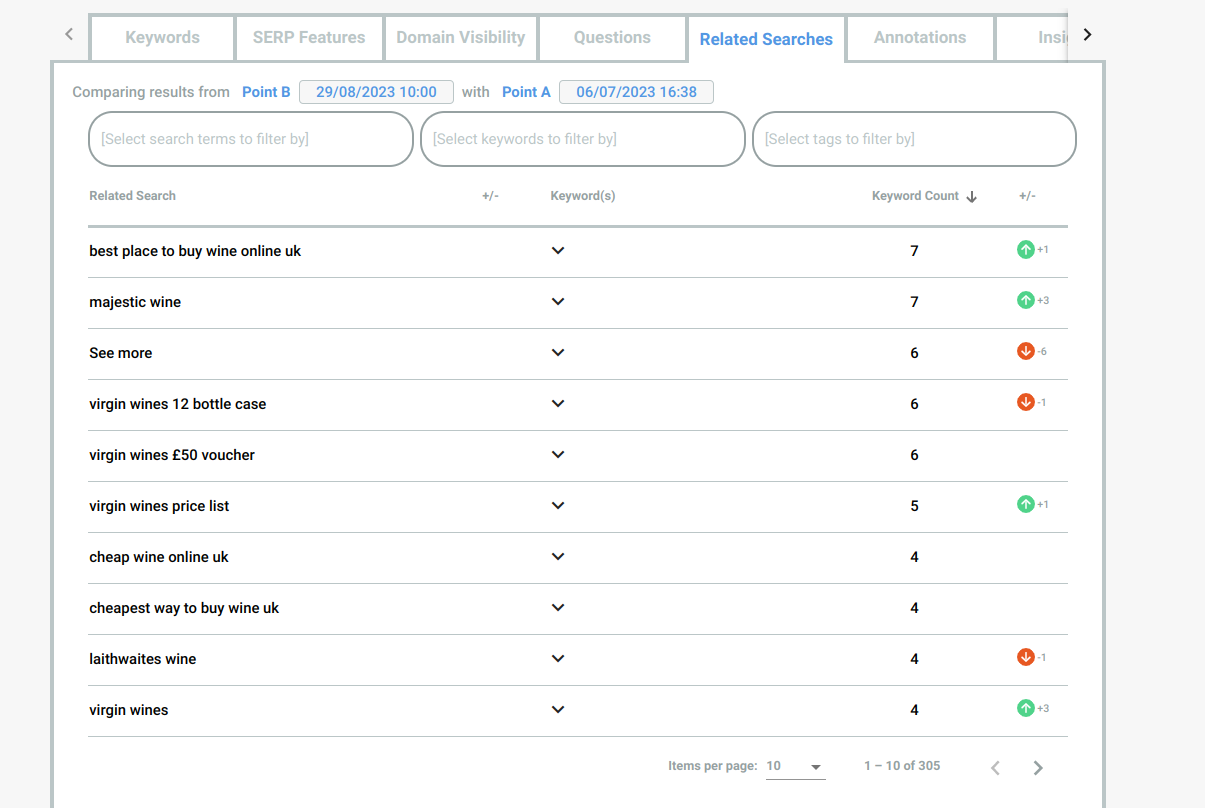Switch to the SERP Features tab
The height and width of the screenshot is (808, 1205).
click(x=309, y=38)
